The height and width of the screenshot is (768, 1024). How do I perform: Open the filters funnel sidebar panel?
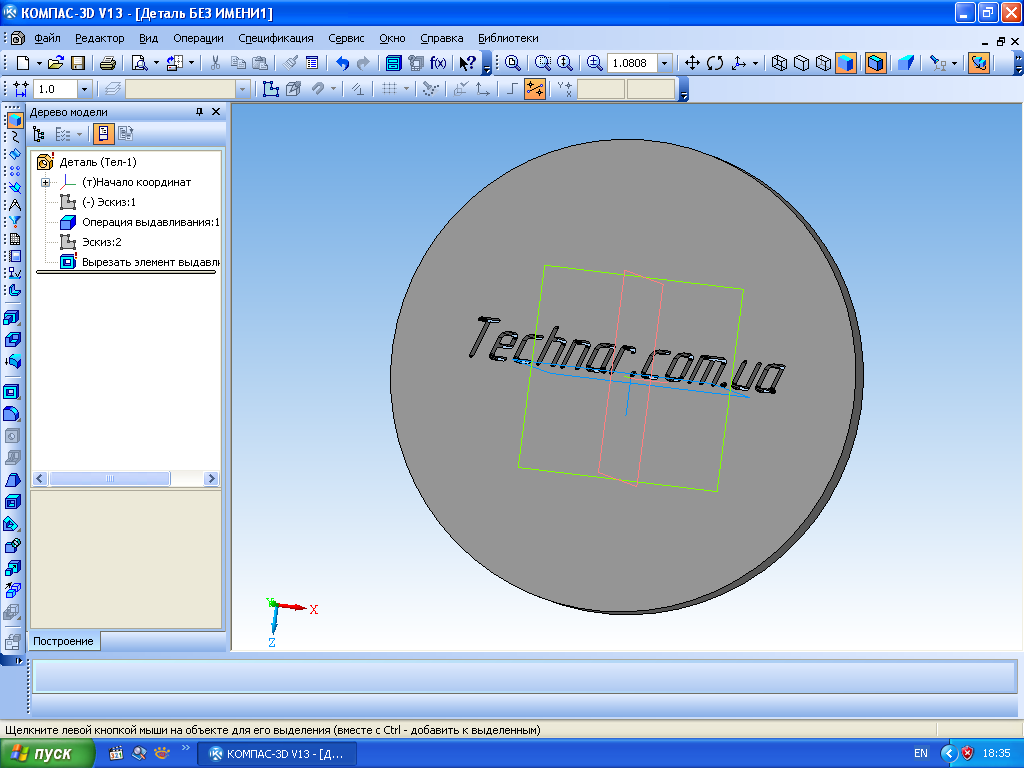[x=14, y=221]
